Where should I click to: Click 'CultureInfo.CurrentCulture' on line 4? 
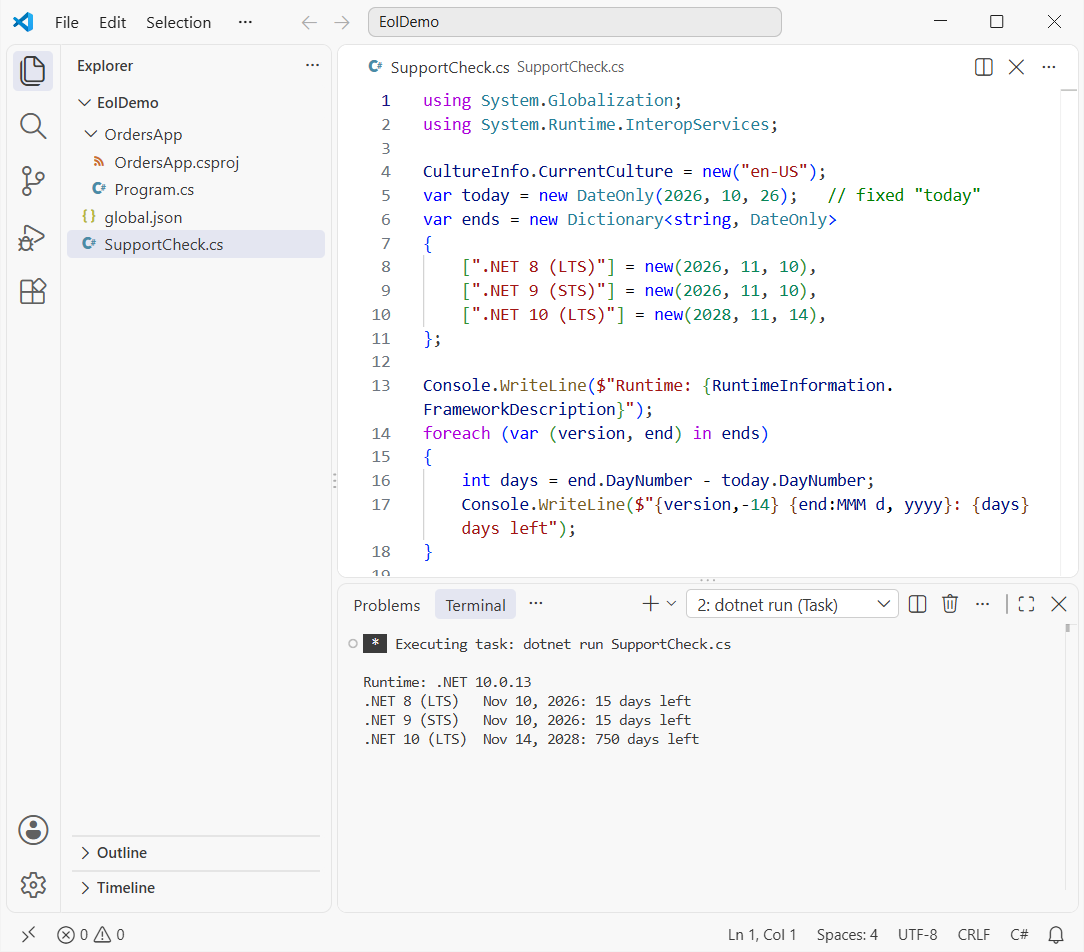[548, 171]
